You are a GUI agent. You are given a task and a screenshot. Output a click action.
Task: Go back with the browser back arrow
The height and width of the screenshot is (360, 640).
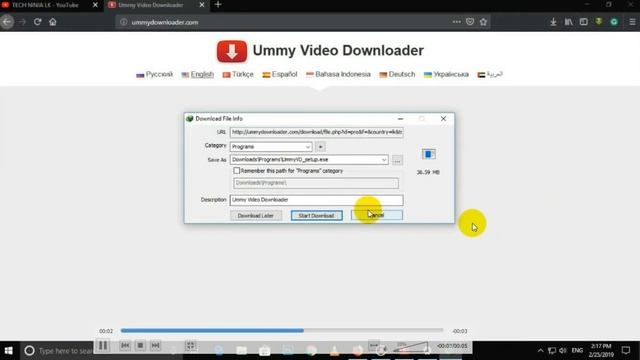click(7, 22)
